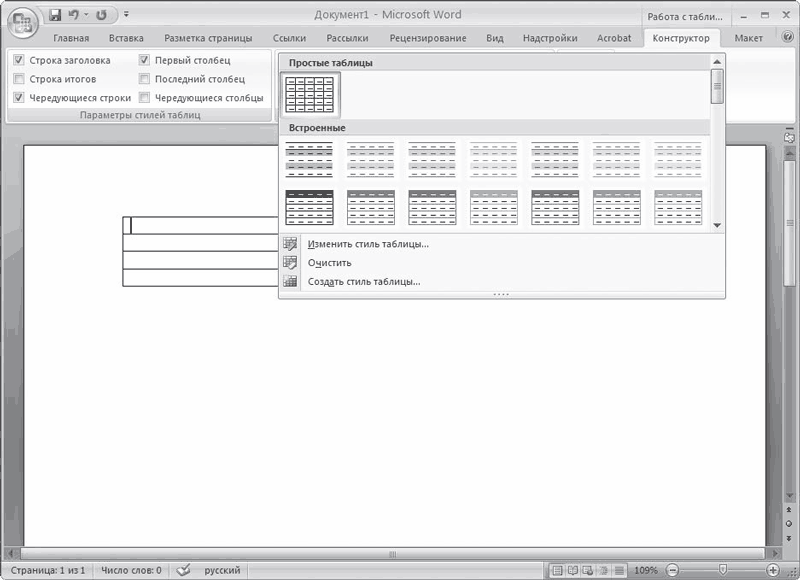The height and width of the screenshot is (580, 800).
Task: Click the Save icon in quick access toolbar
Action: point(56,15)
